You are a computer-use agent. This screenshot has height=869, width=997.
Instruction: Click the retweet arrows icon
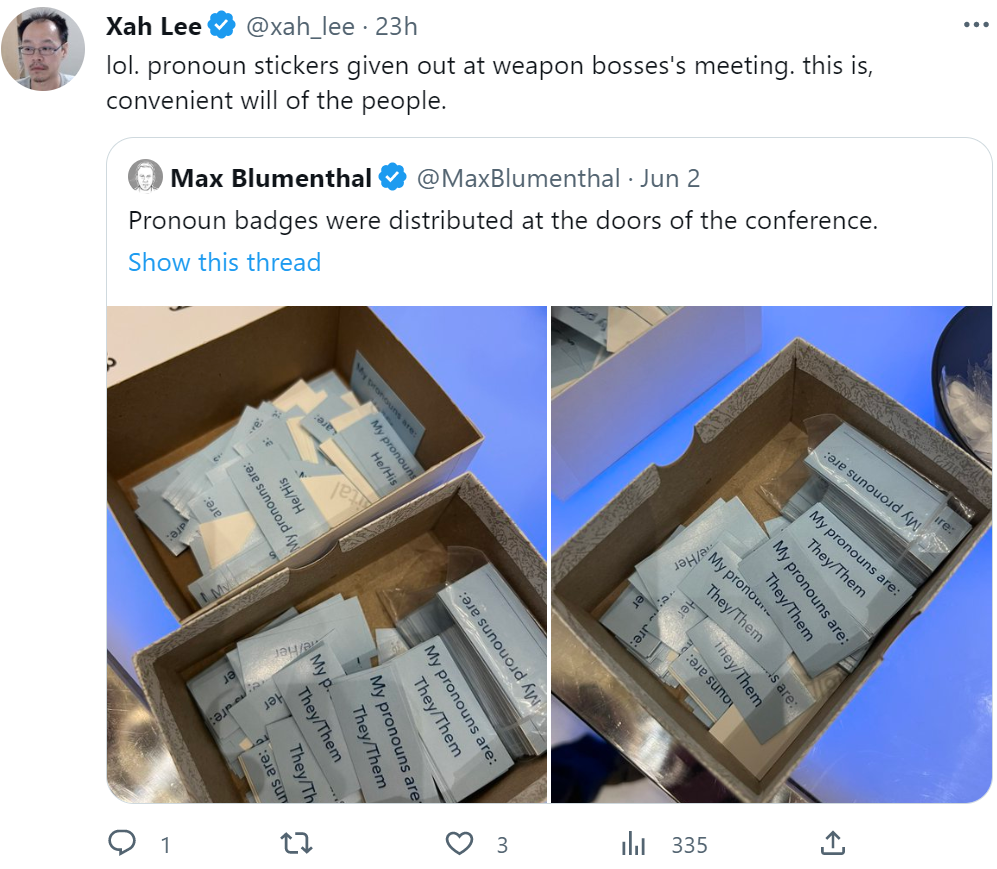(x=296, y=844)
